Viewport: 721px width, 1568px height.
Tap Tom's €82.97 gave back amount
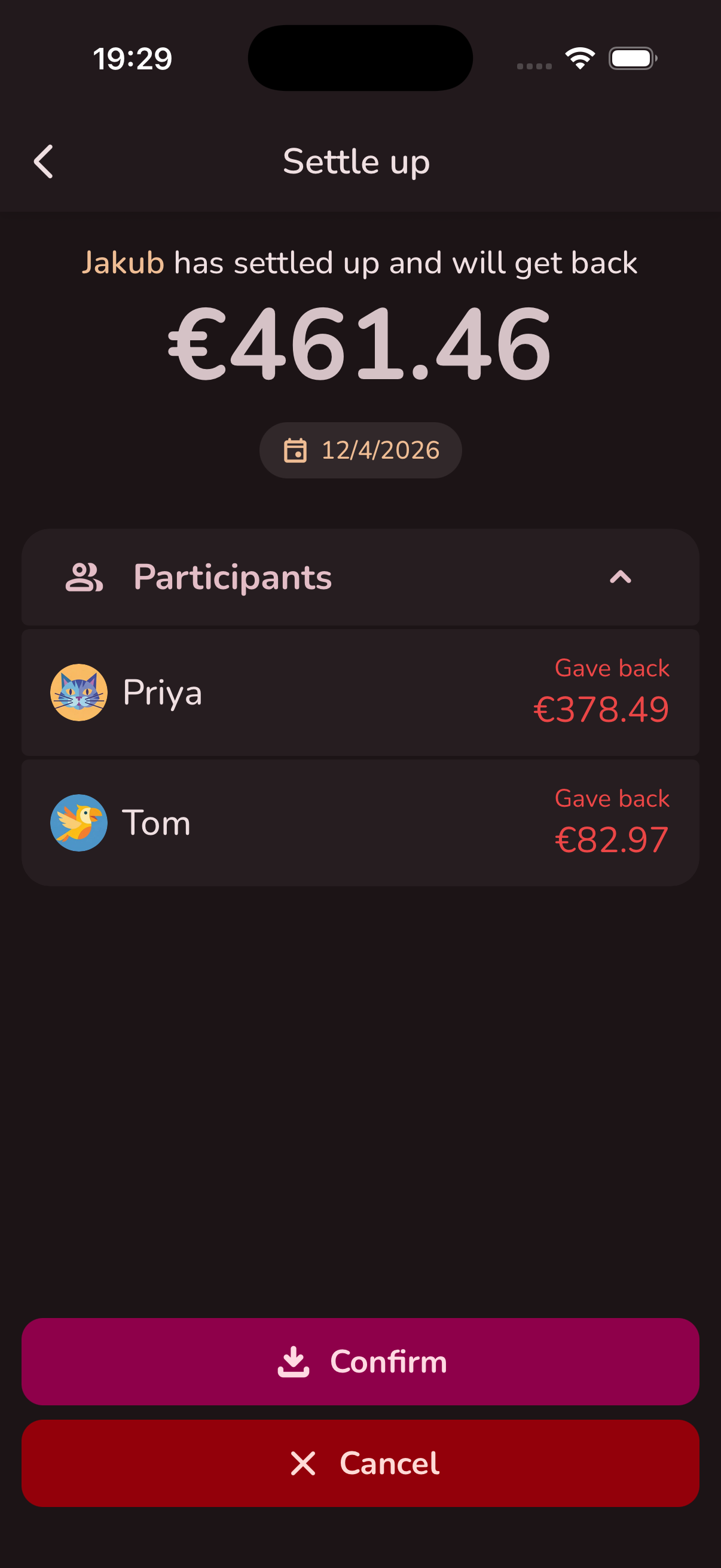[x=611, y=840]
